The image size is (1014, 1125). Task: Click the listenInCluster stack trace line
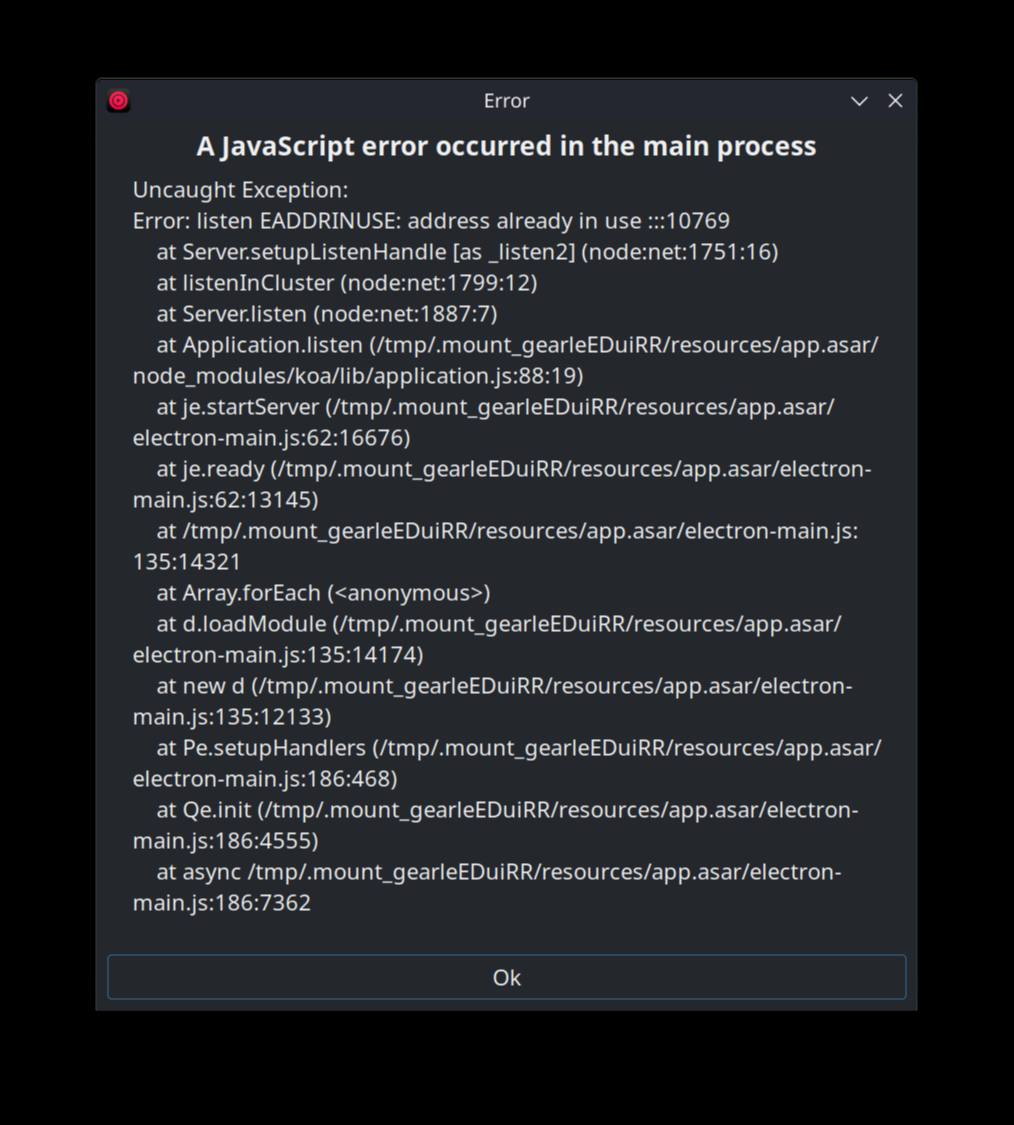347,283
